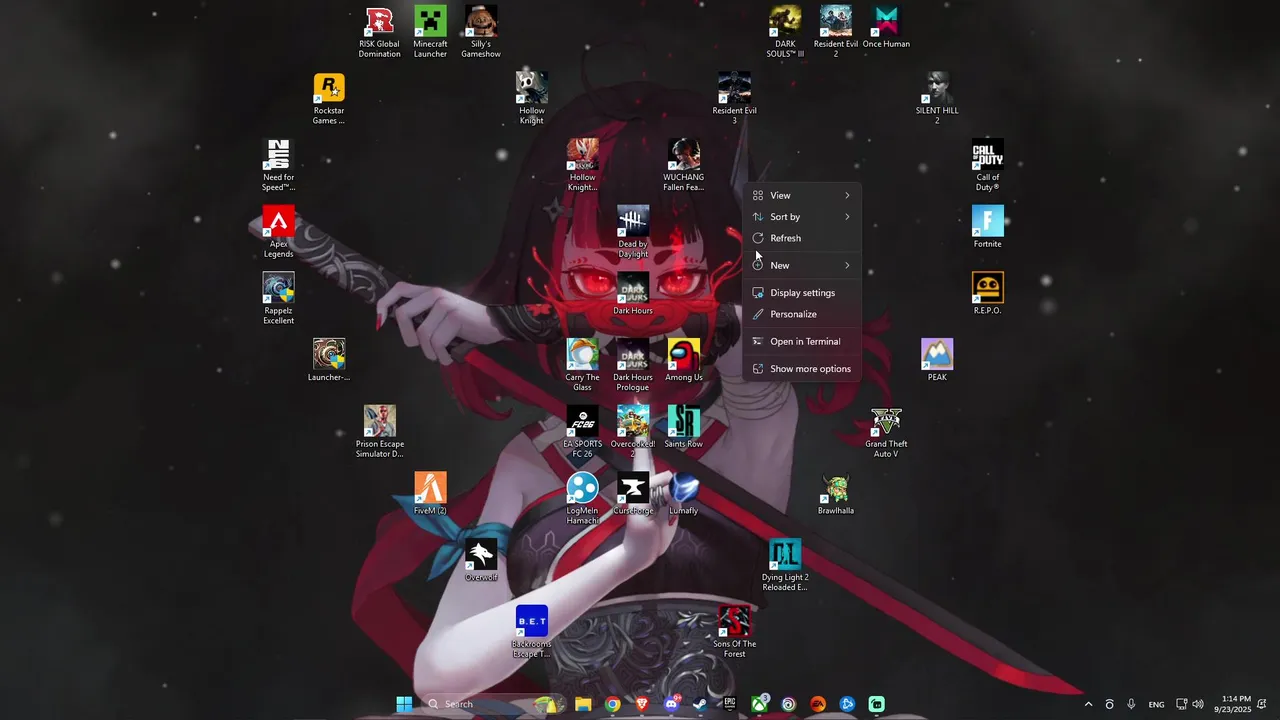The image size is (1280, 720).
Task: Select the FiveM (2) desktop icon
Action: (x=430, y=494)
